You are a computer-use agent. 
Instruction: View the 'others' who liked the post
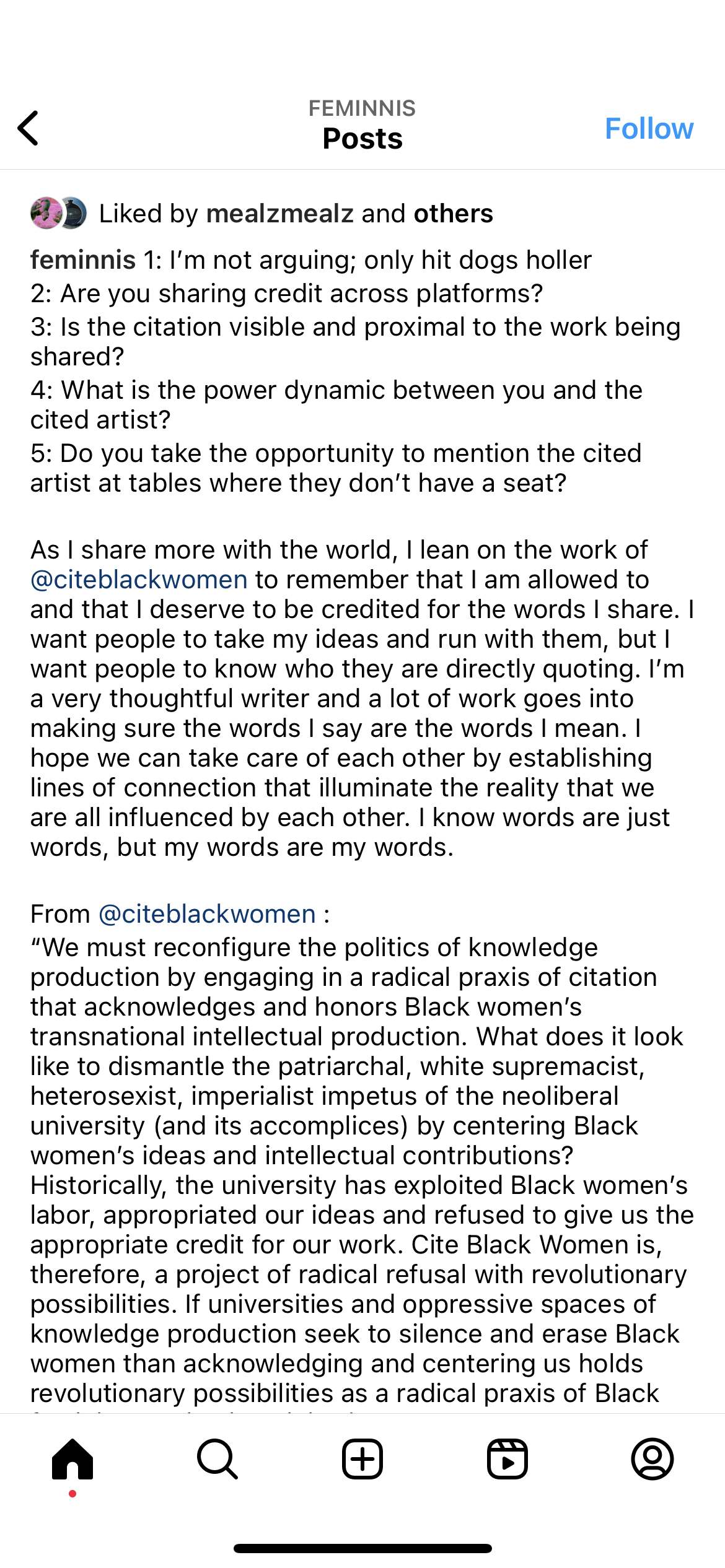click(454, 214)
